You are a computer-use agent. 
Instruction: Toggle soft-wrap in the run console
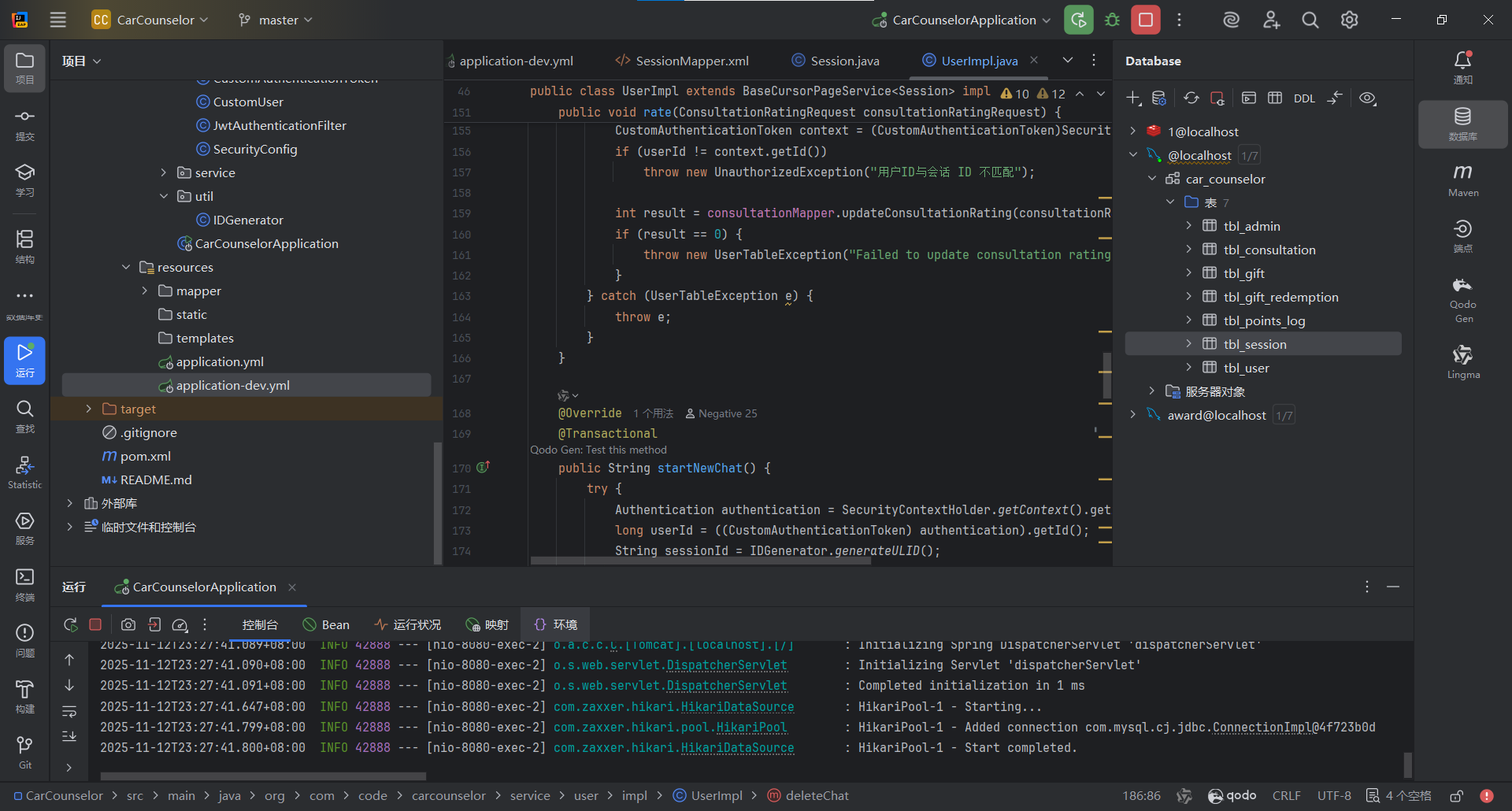click(x=69, y=712)
